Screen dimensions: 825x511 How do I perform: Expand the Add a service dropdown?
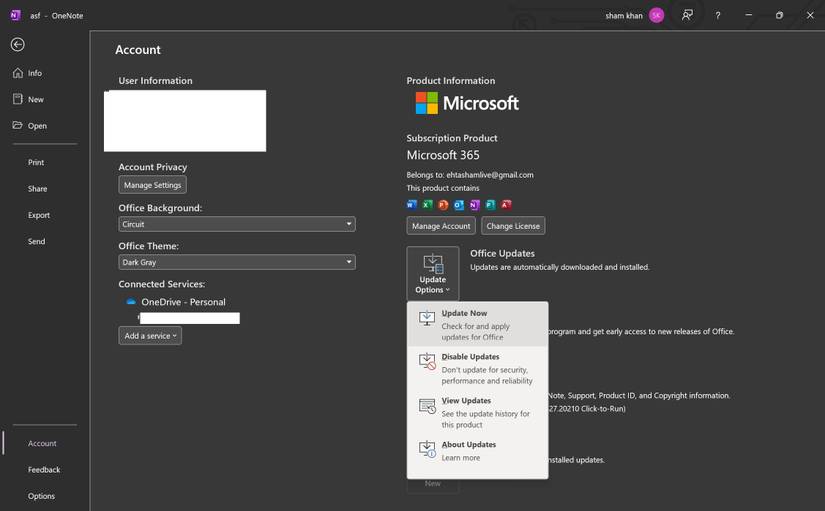pyautogui.click(x=150, y=336)
